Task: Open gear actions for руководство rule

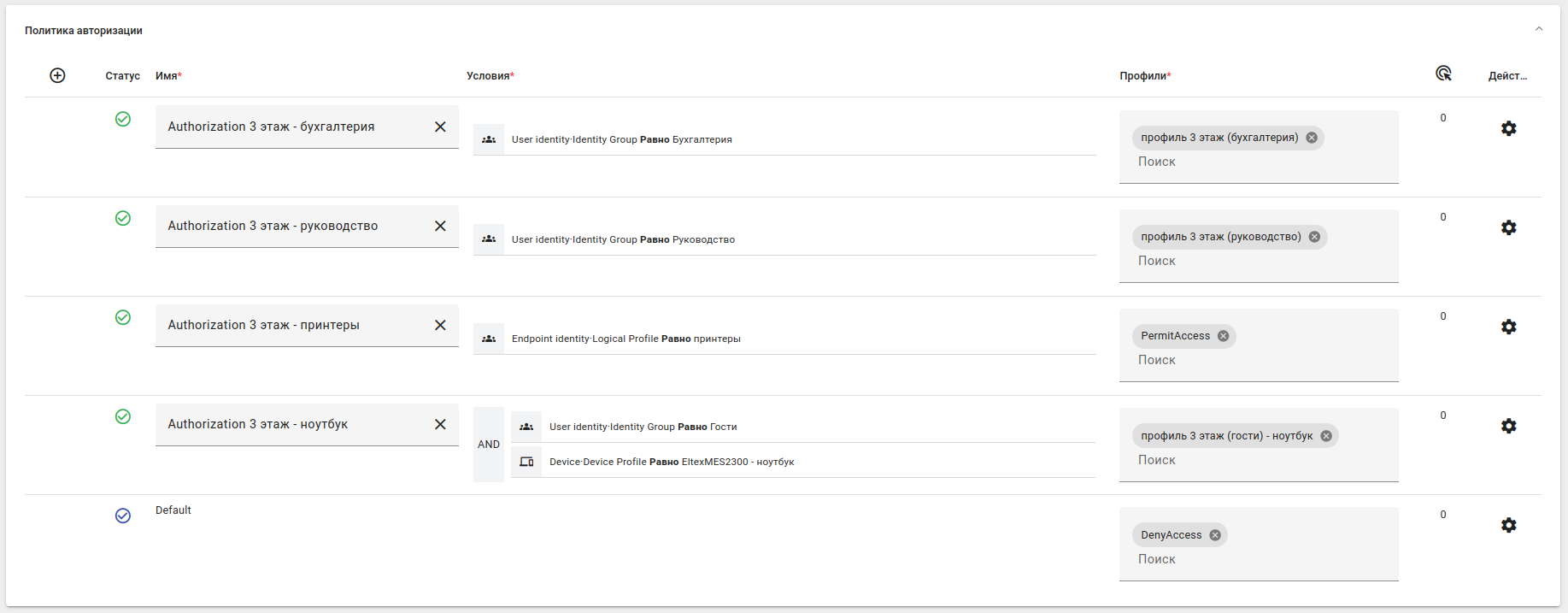Action: point(1508,227)
